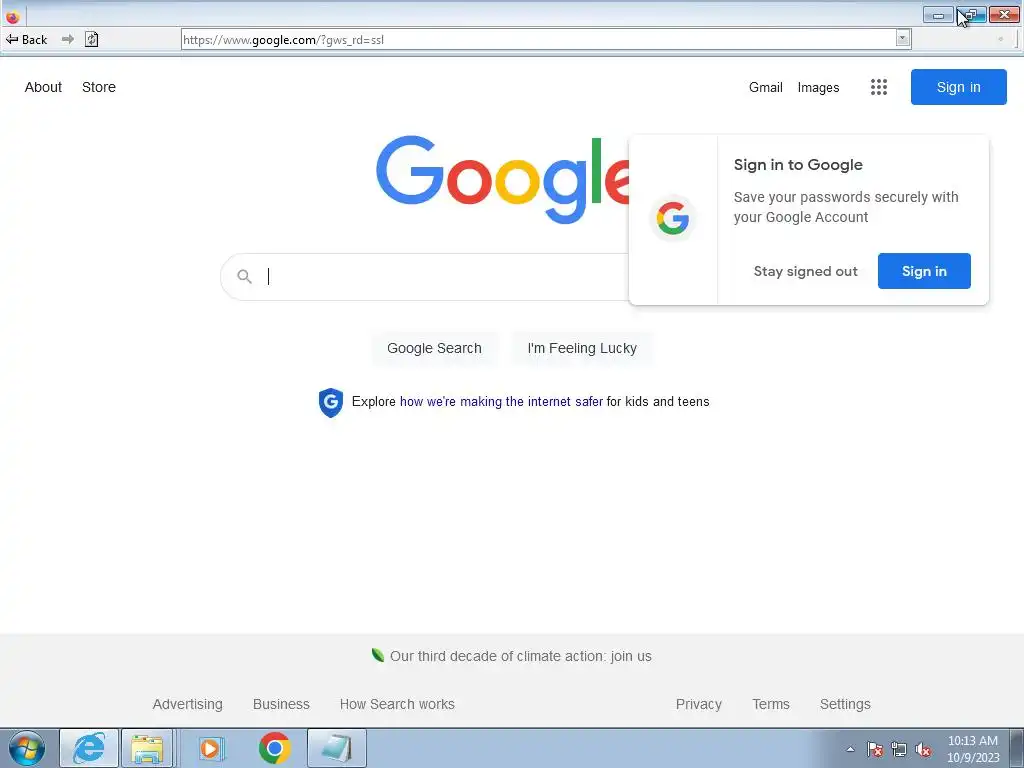Screen dimensions: 1024x768
Task: Select the notepad-style app on taskbar
Action: [336, 748]
